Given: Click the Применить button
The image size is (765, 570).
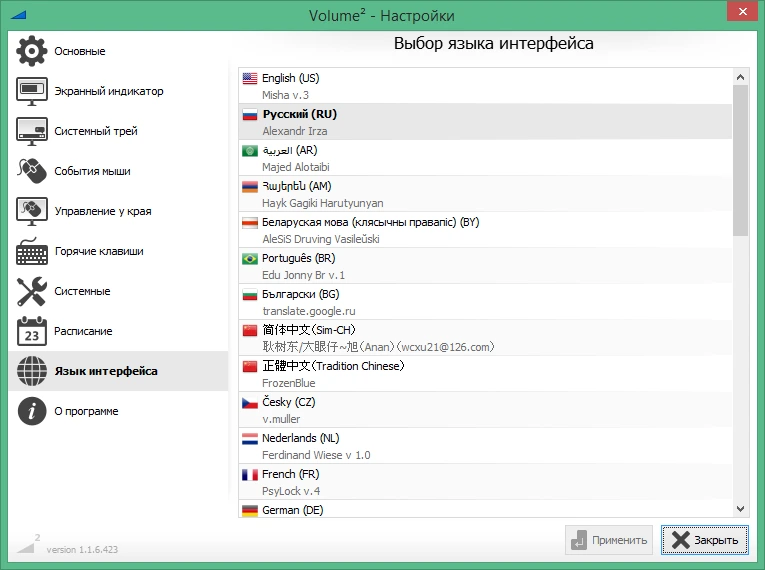Looking at the screenshot, I should (x=609, y=540).
